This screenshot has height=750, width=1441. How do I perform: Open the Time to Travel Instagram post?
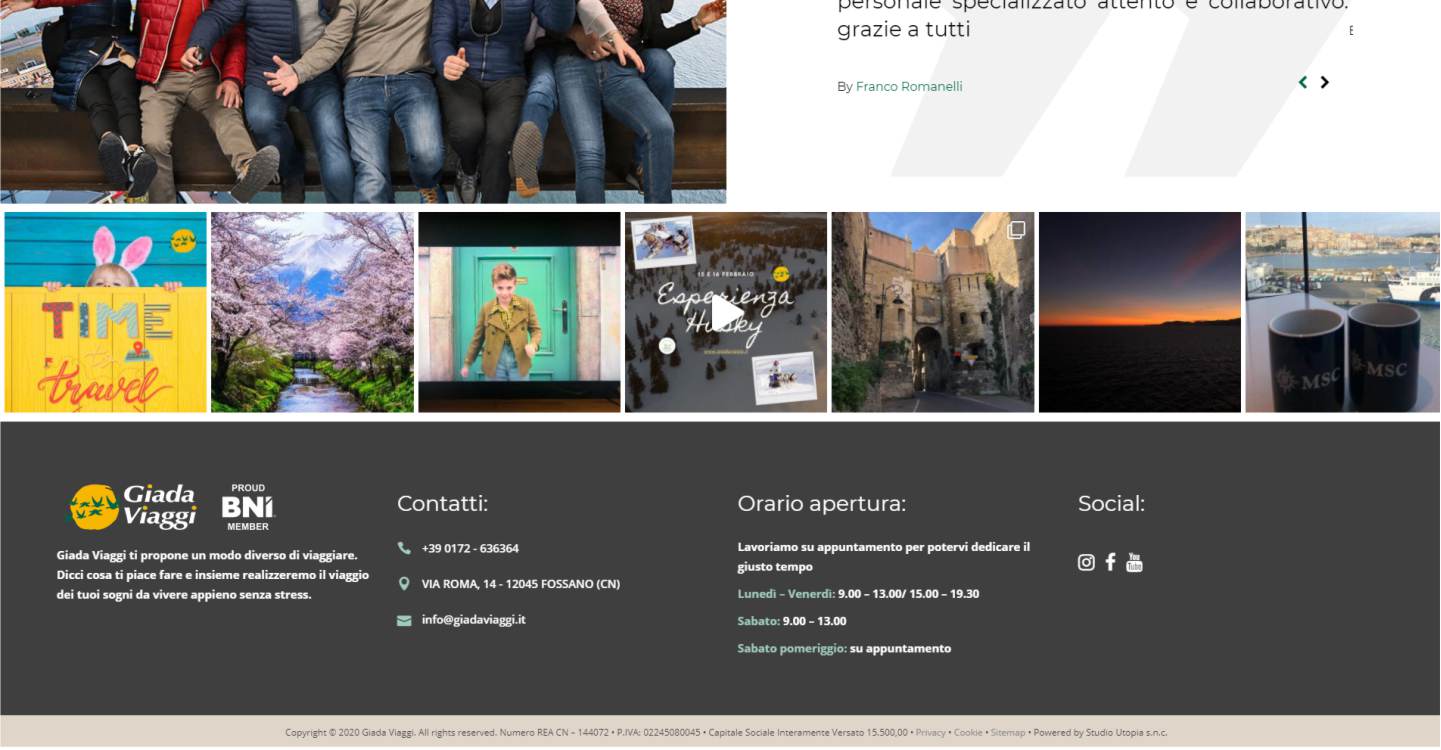(106, 312)
